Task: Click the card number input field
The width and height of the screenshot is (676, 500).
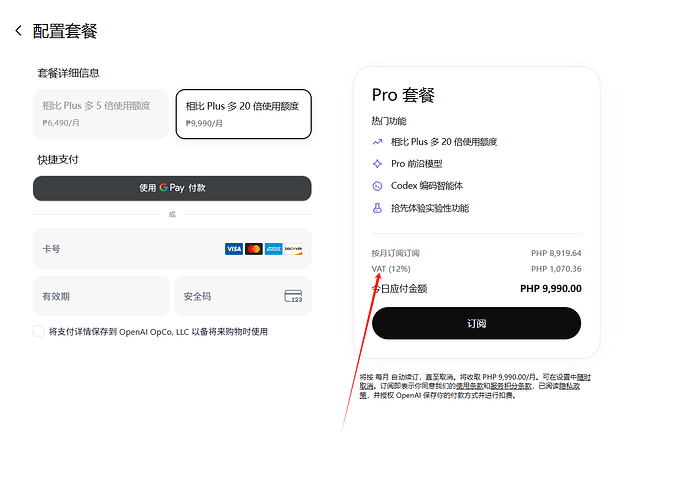Action: 172,249
